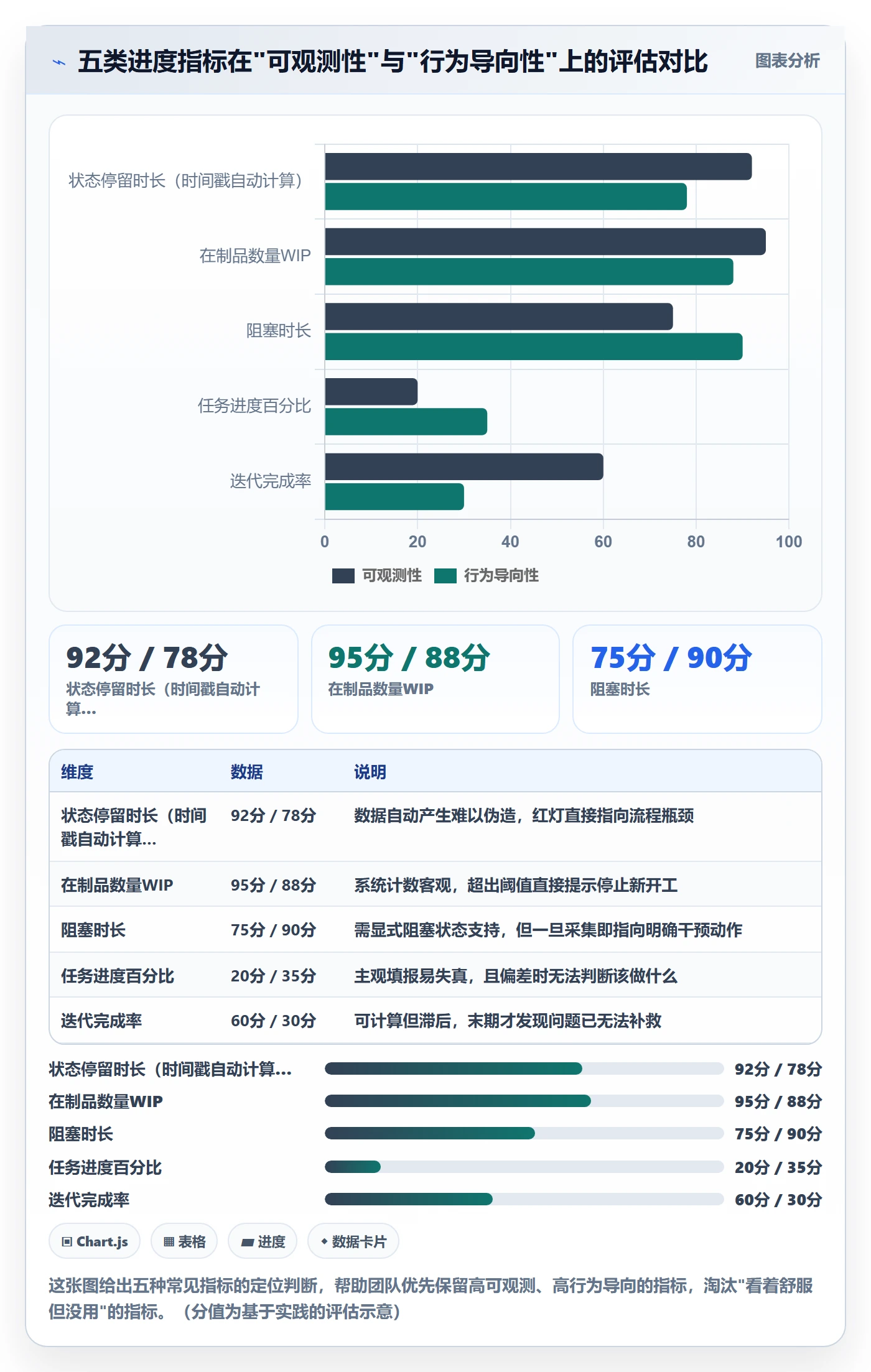Click the chart y-axis label 任务进度百分比

254,406
